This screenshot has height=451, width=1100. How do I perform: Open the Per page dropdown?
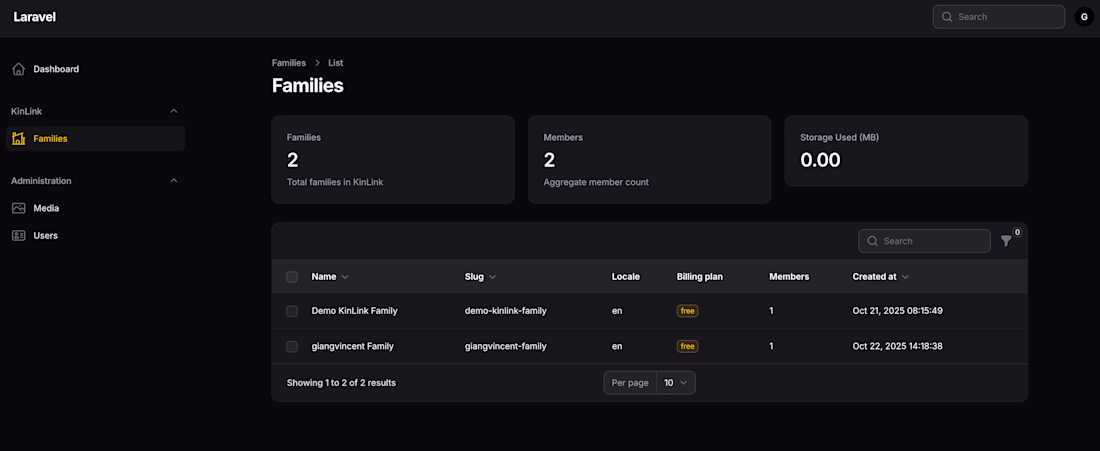(676, 383)
